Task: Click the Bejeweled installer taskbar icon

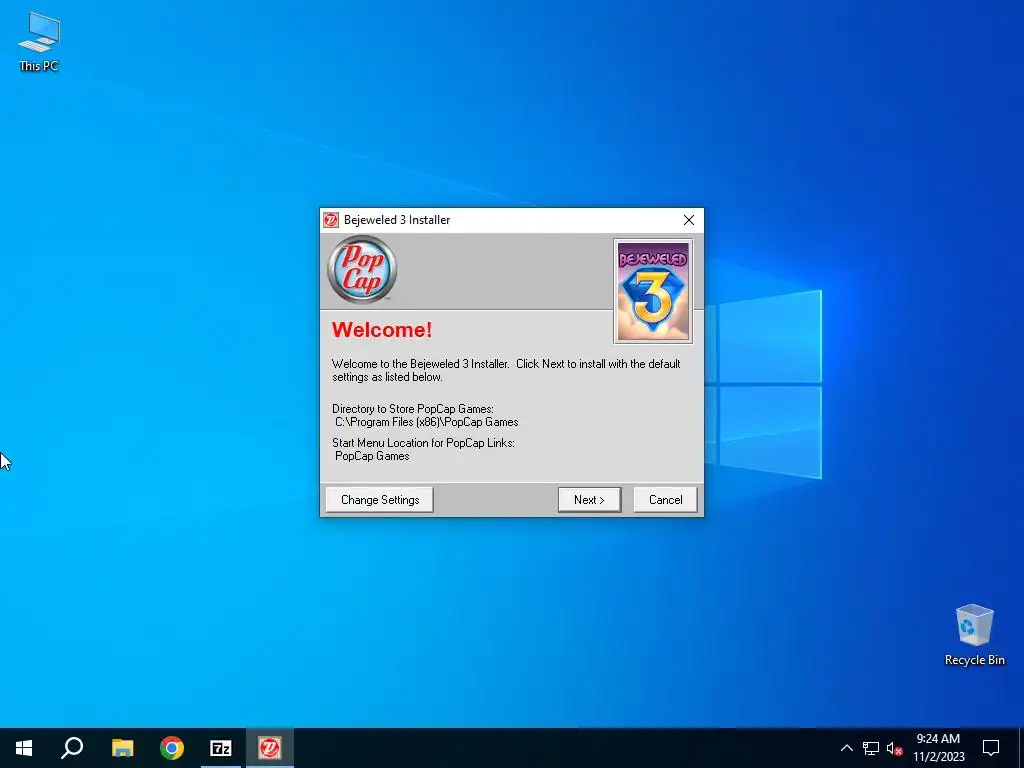Action: click(270, 748)
